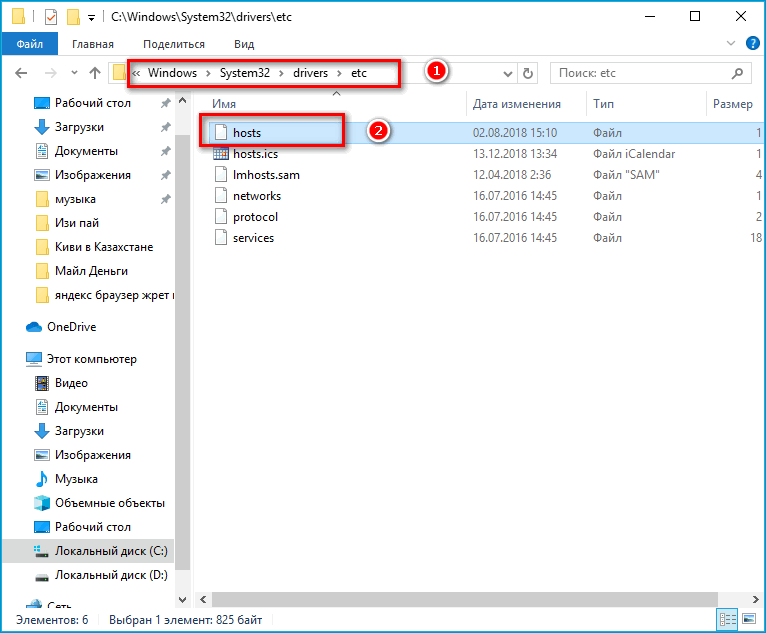The width and height of the screenshot is (766, 633).
Task: Select Локальный диск (C:) drive
Action: coord(111,550)
